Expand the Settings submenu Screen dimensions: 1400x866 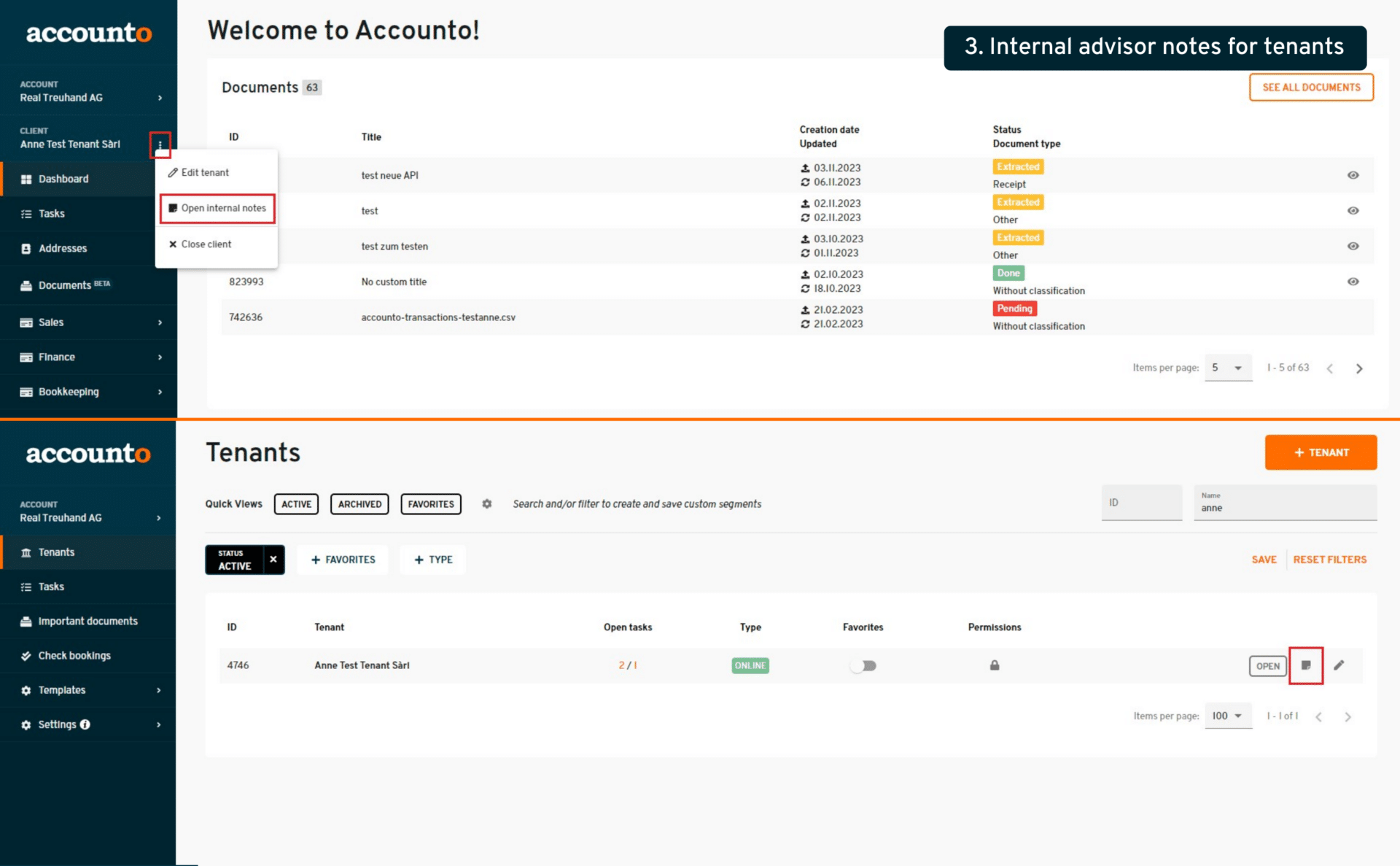[x=159, y=724]
